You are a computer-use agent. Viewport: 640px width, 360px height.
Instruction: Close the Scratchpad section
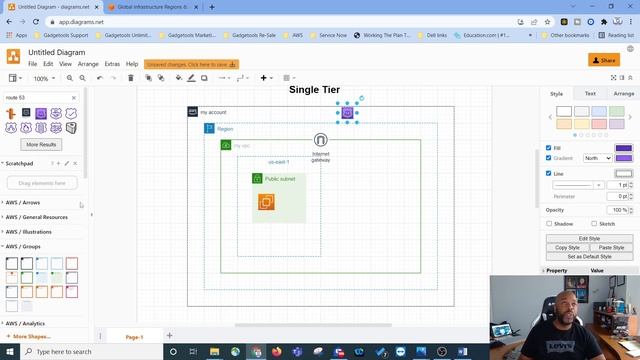point(75,163)
